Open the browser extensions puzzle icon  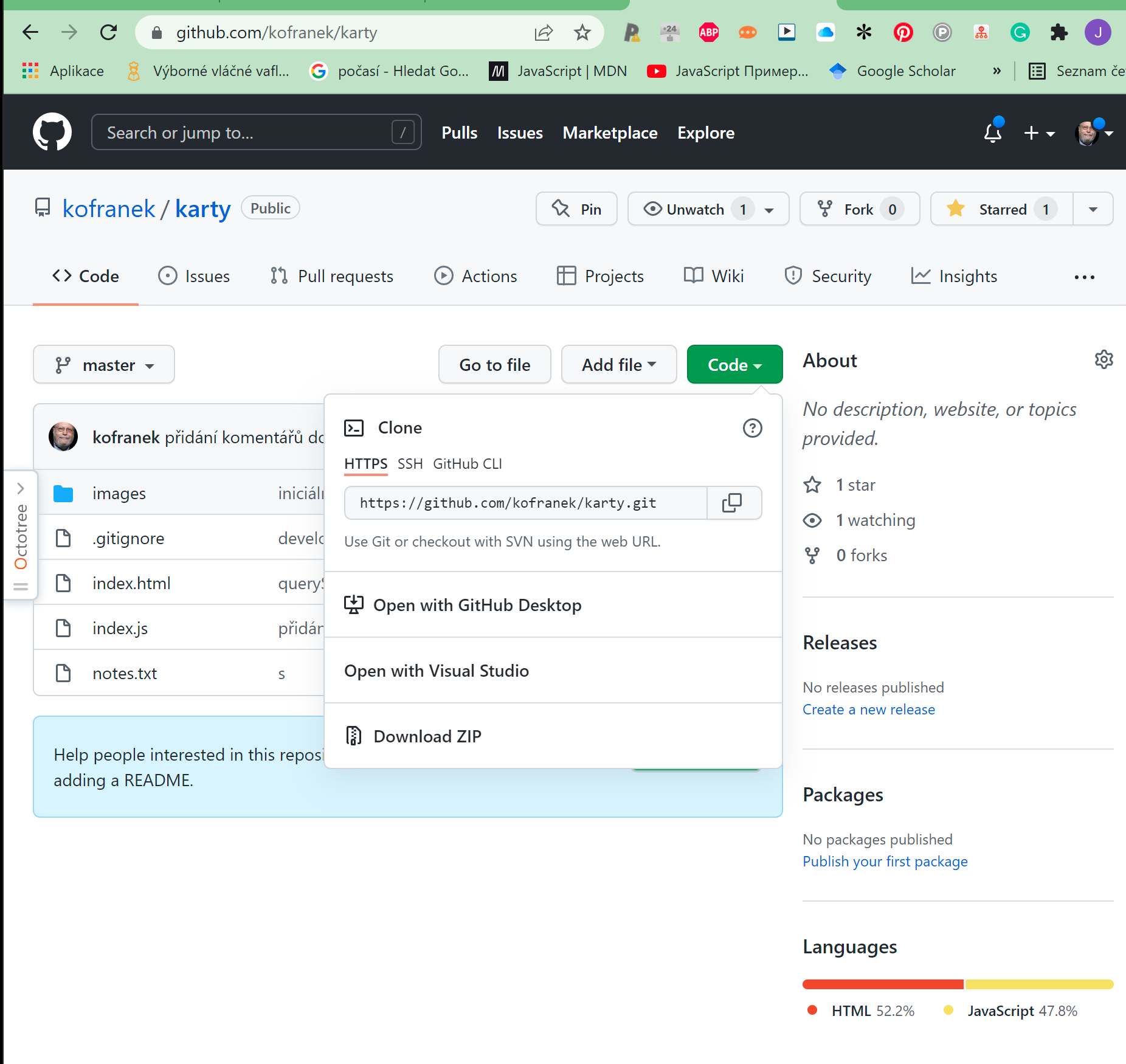click(1059, 32)
